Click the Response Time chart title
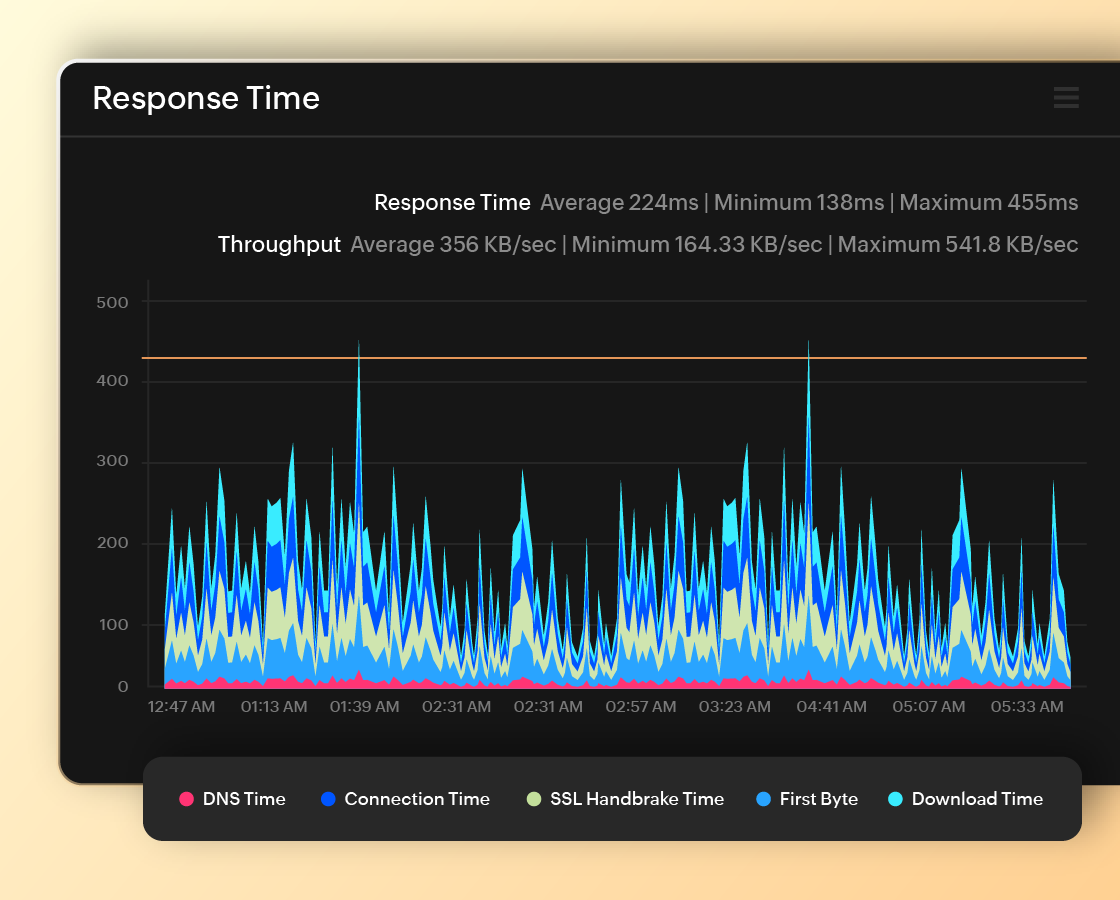 (206, 98)
